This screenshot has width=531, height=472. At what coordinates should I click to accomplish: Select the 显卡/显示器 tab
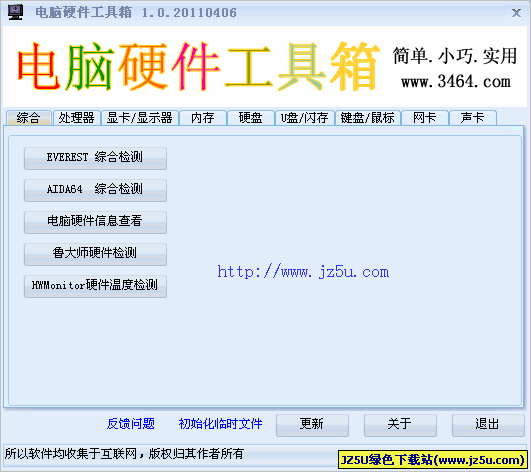(140, 118)
